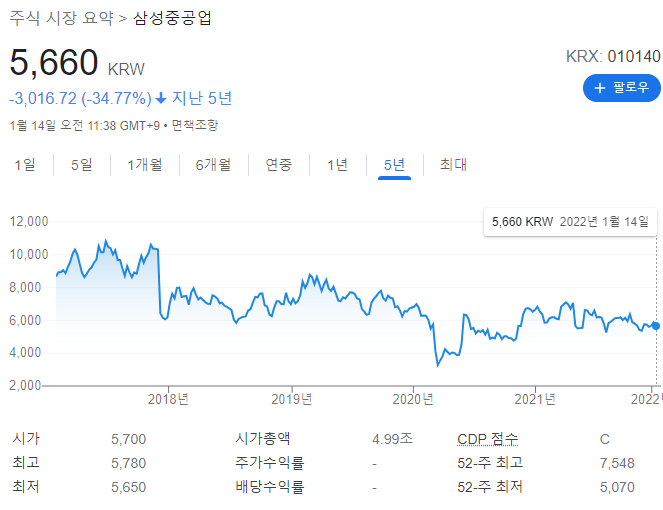Click the 10,000 y-axis label
Viewport: 663px width, 510px height.
(29, 255)
